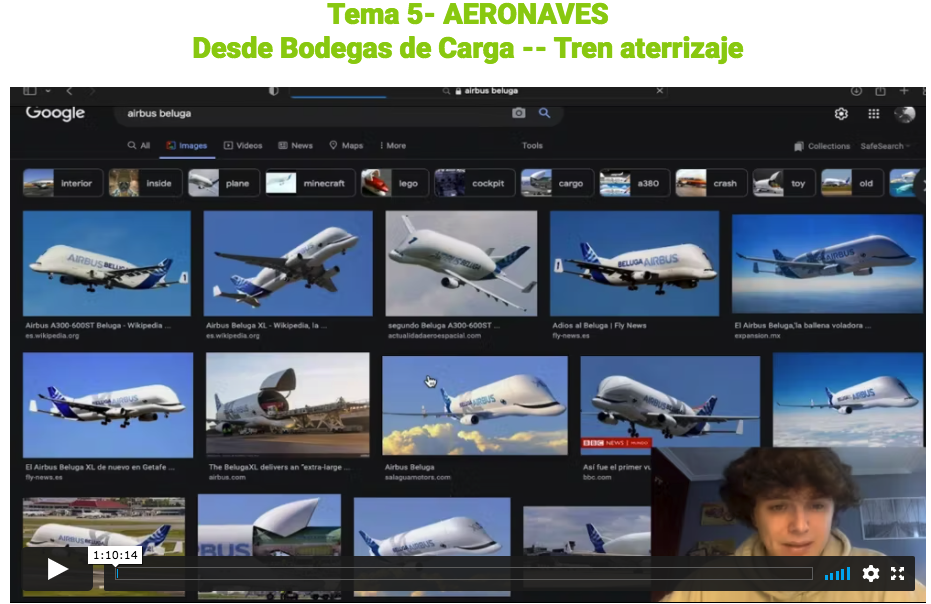
Task: Filter images by the lego chip
Action: pos(394,183)
